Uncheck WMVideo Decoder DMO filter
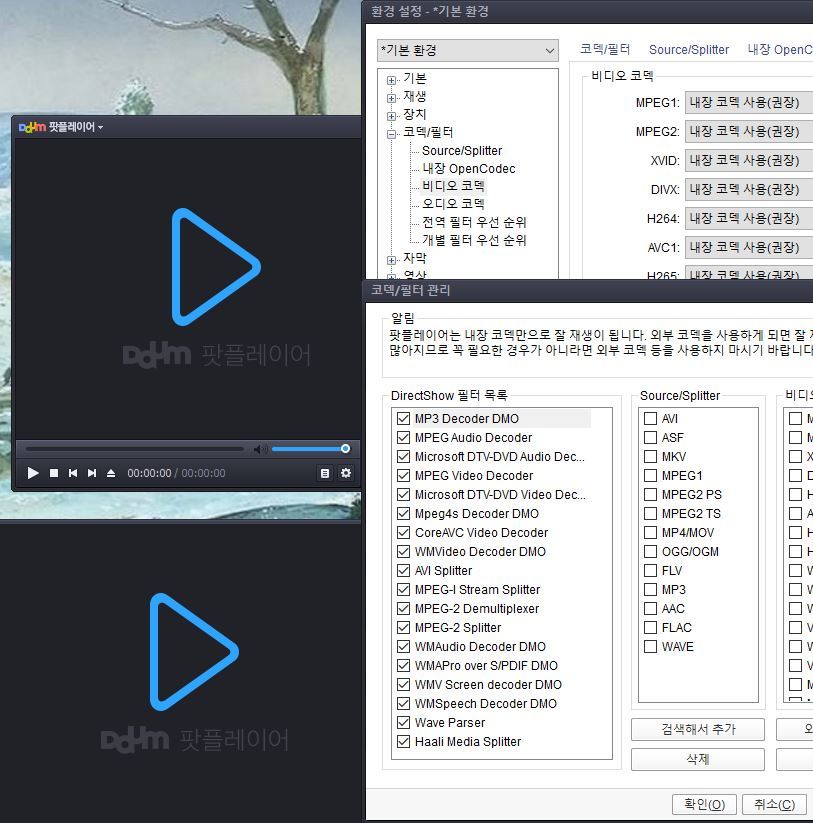Screen dimensions: 813x823 403,551
